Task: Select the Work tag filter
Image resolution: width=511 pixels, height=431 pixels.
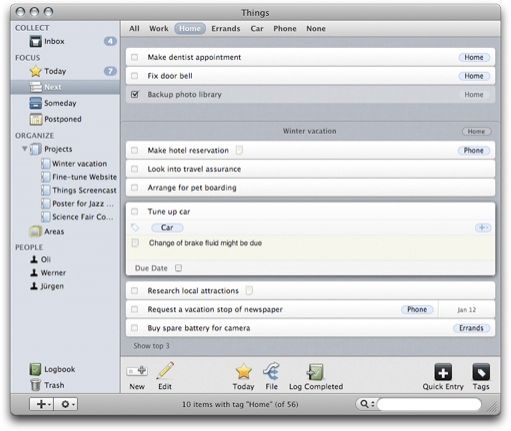Action: click(x=159, y=29)
